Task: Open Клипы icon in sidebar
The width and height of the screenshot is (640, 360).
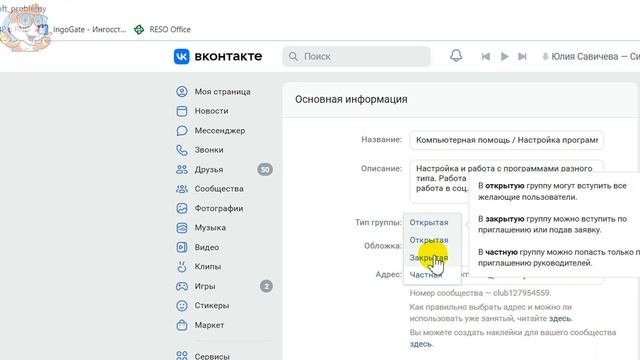Action: tap(182, 267)
